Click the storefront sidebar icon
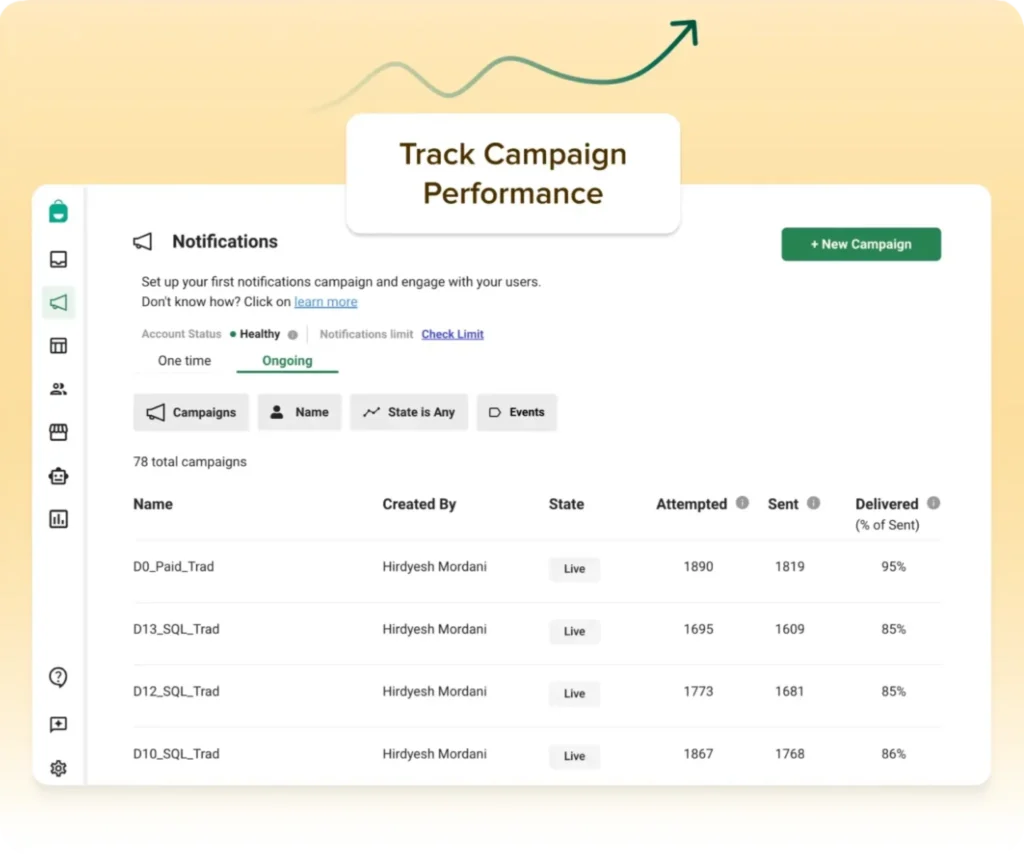The width and height of the screenshot is (1024, 854). (x=58, y=432)
